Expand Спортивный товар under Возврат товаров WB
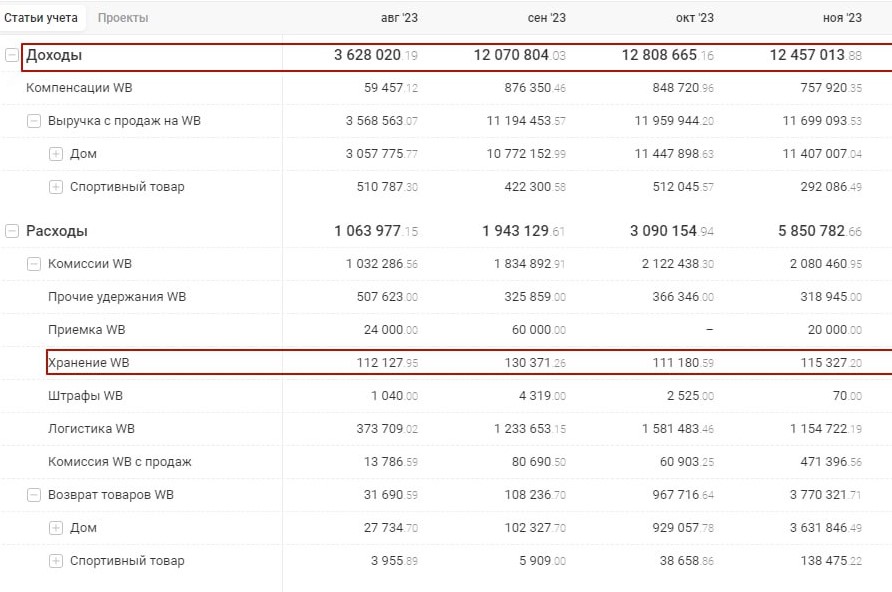The width and height of the screenshot is (892, 592). click(x=56, y=561)
